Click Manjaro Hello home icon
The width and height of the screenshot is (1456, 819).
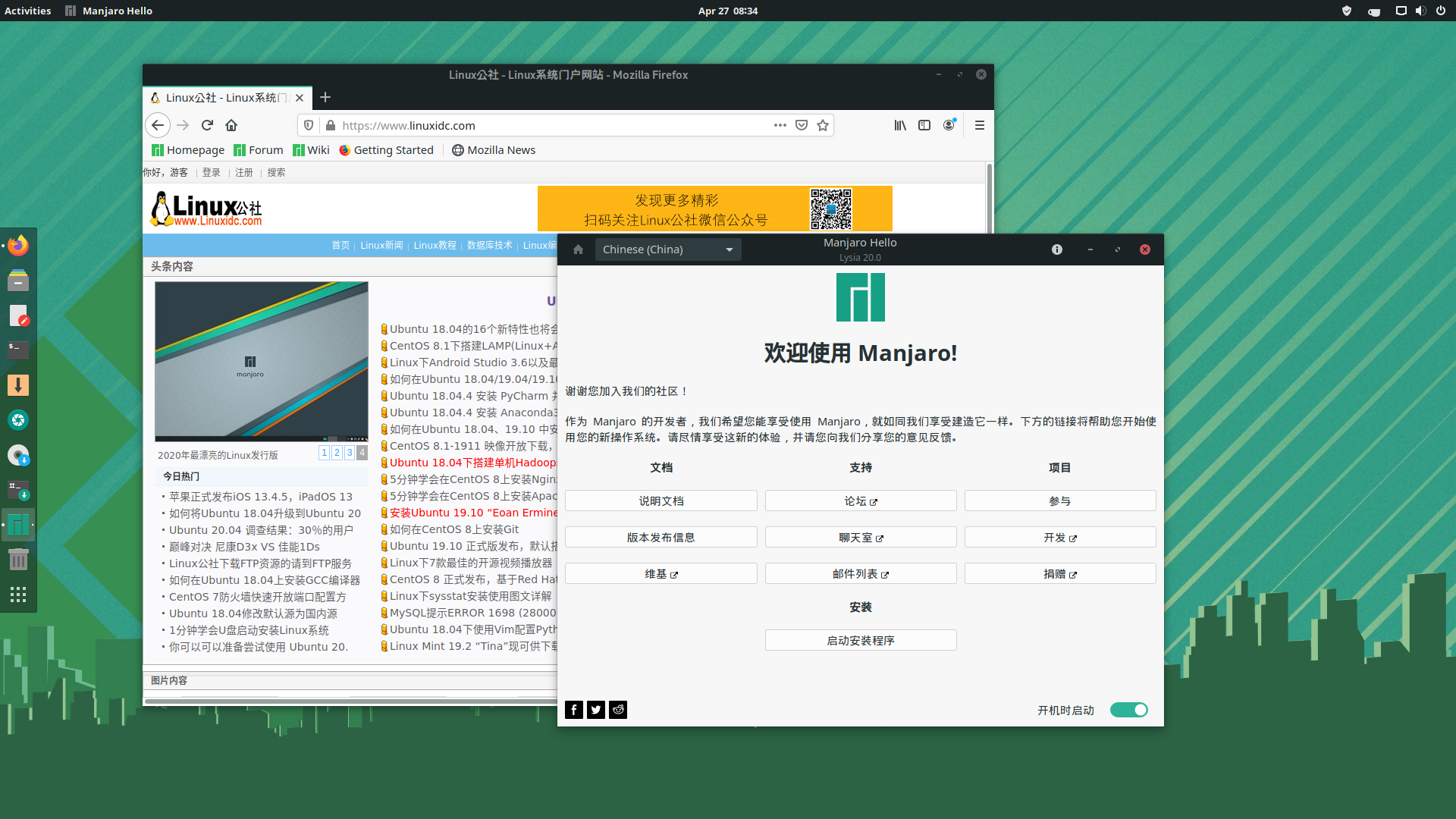coord(578,249)
